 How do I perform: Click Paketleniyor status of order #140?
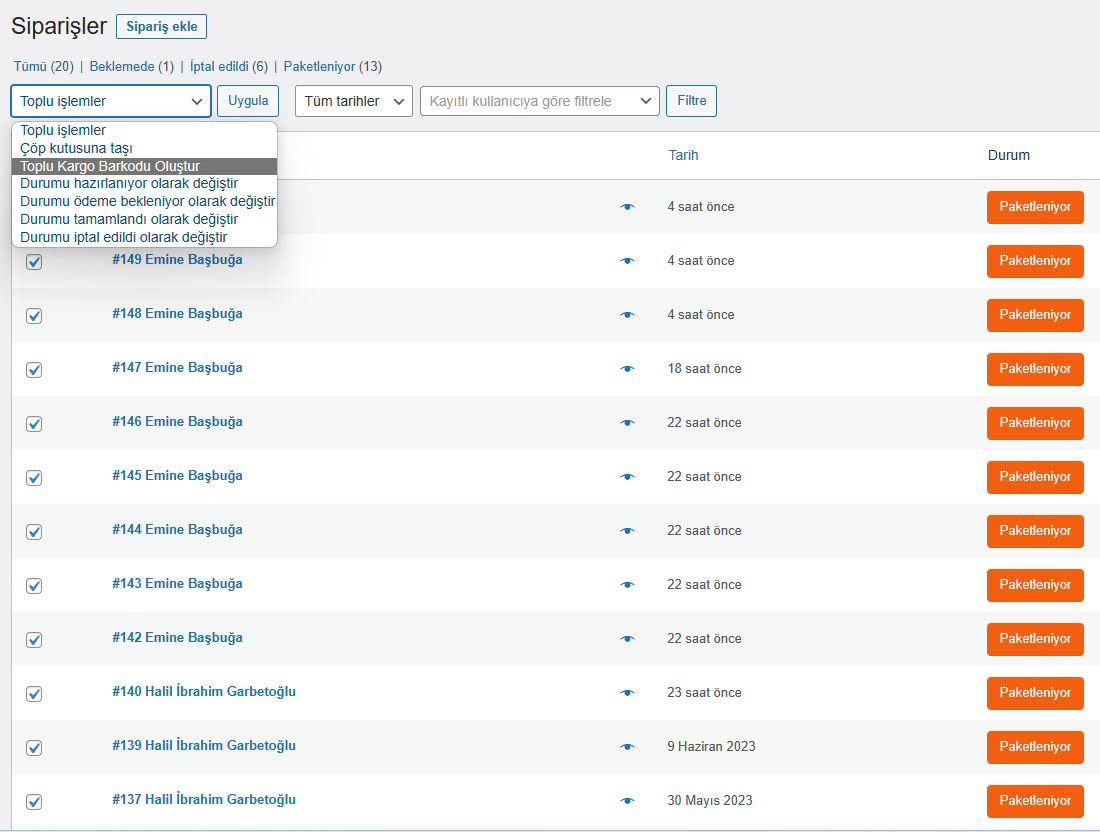tap(1035, 693)
